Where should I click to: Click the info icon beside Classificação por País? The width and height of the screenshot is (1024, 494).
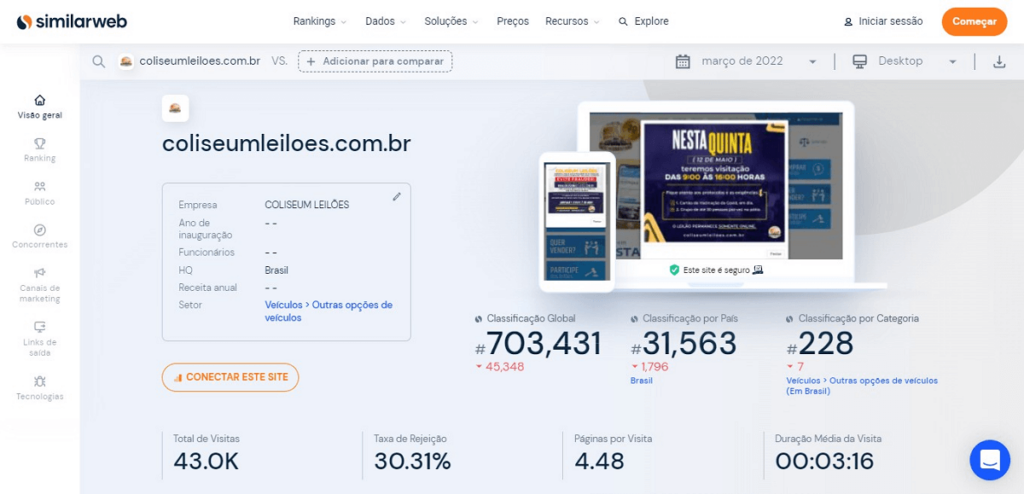pyautogui.click(x=634, y=319)
